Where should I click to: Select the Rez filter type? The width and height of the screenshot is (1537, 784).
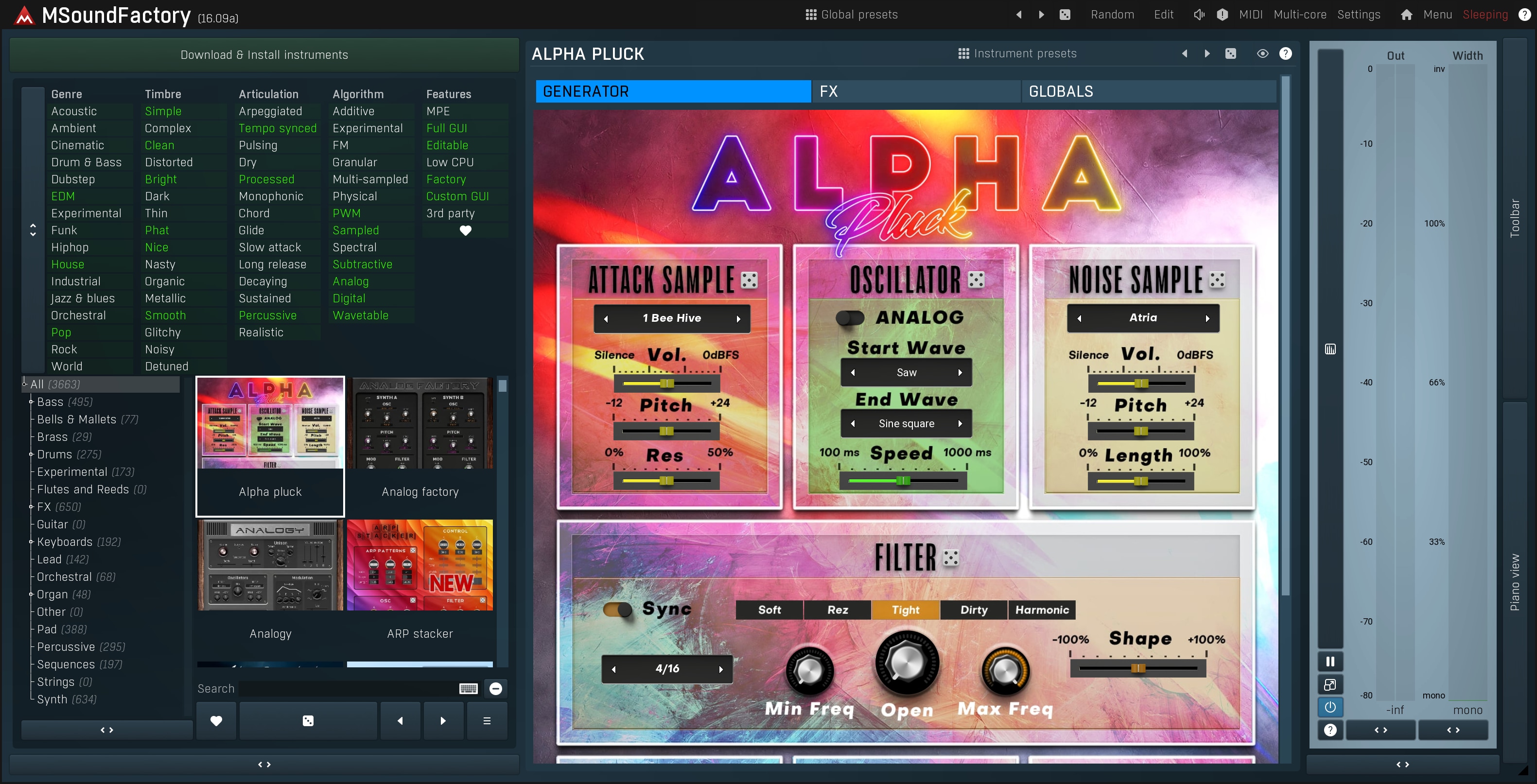[x=837, y=610]
